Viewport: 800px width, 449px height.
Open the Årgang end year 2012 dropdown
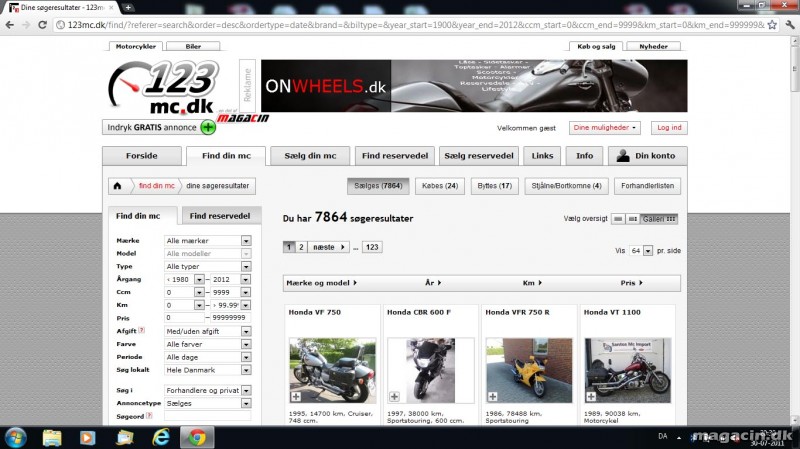[x=231, y=279]
